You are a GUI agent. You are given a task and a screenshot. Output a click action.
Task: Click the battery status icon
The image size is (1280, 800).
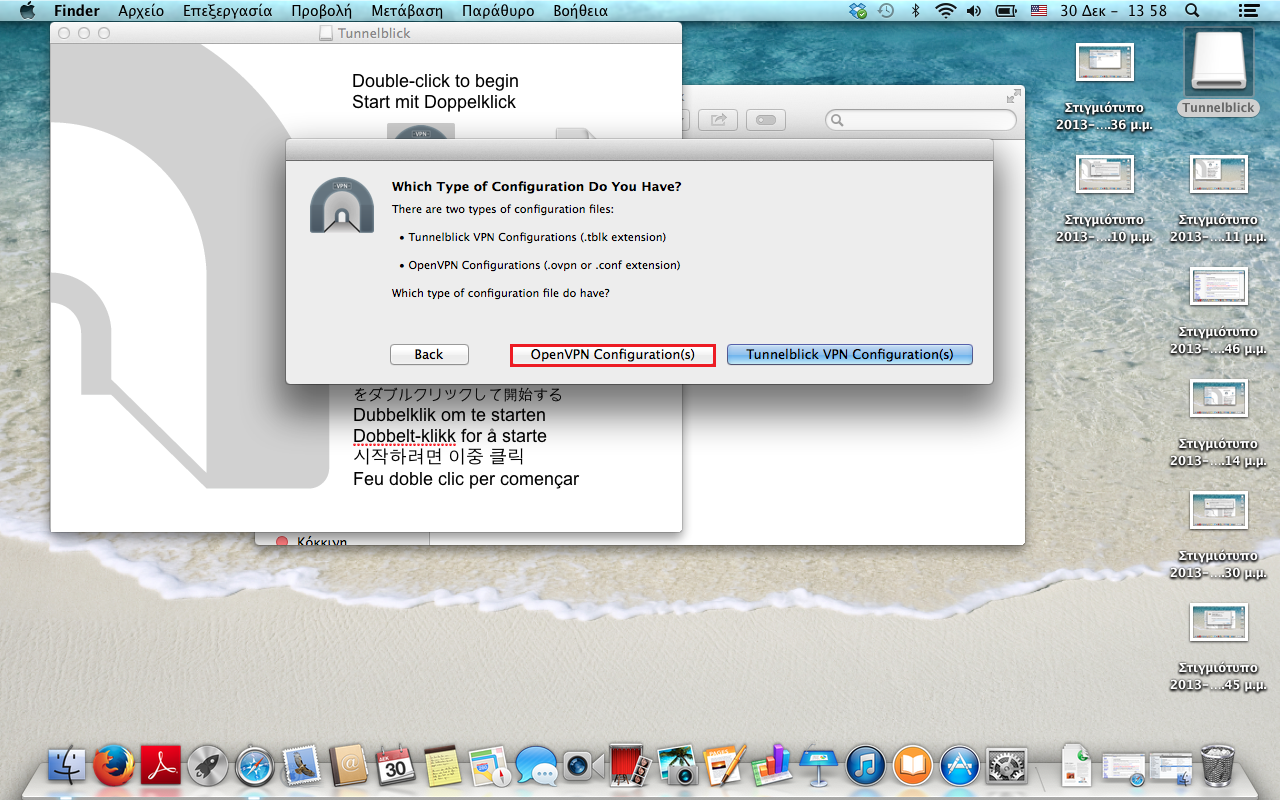pyautogui.click(x=1006, y=11)
